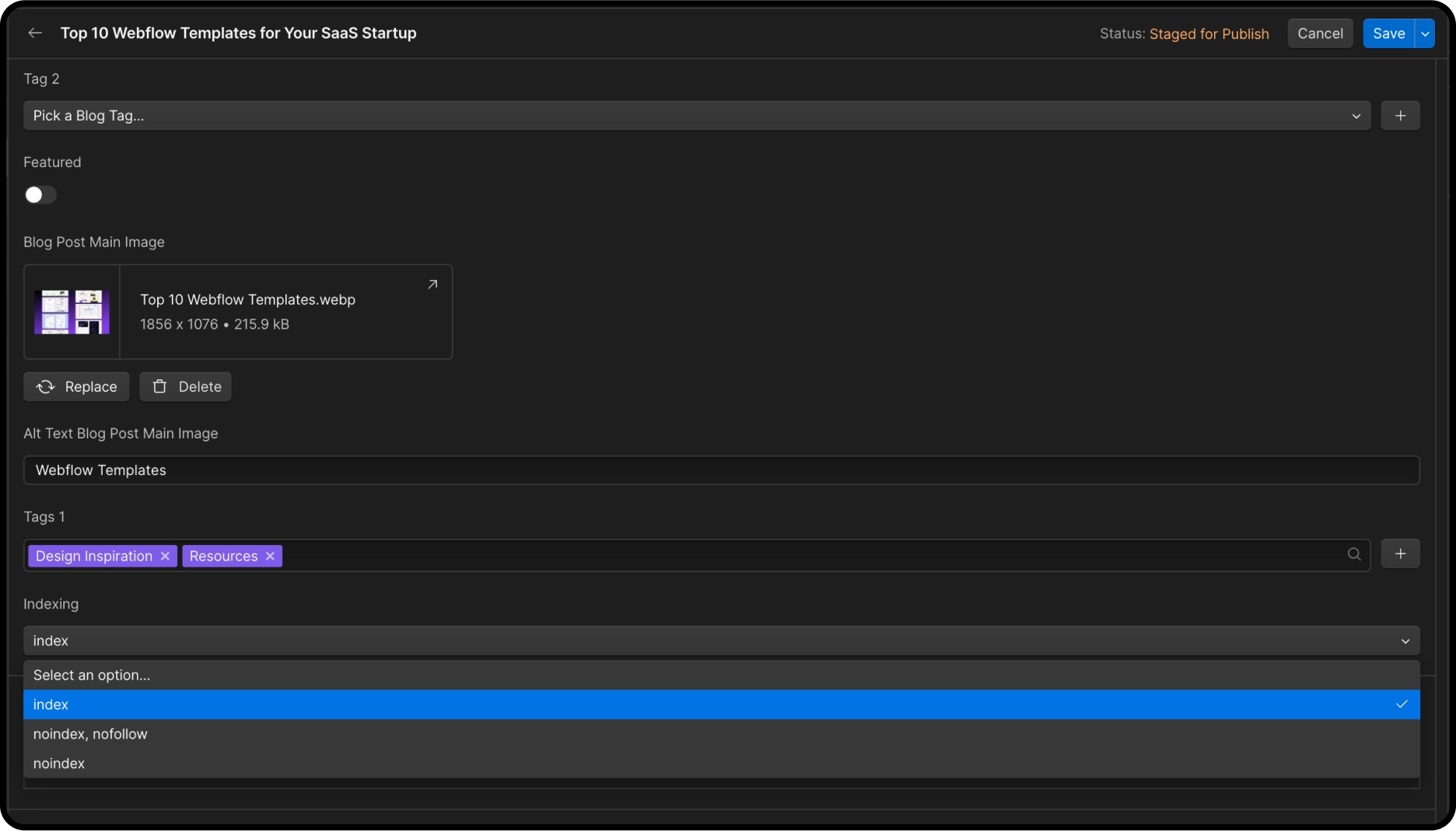Open the Pick a Blog Tag dropdown
This screenshot has width=1456, height=831.
tap(697, 116)
